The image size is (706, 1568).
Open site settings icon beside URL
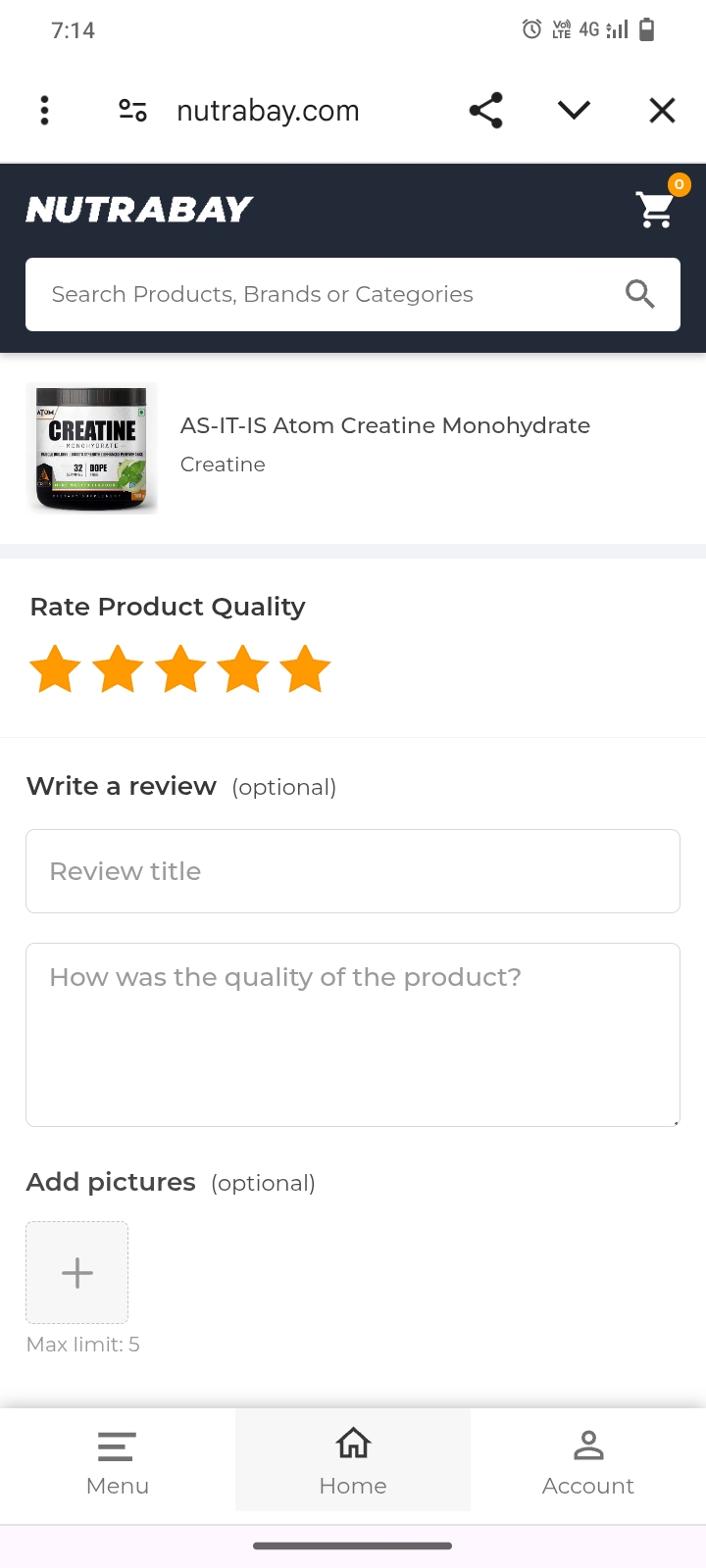[132, 111]
